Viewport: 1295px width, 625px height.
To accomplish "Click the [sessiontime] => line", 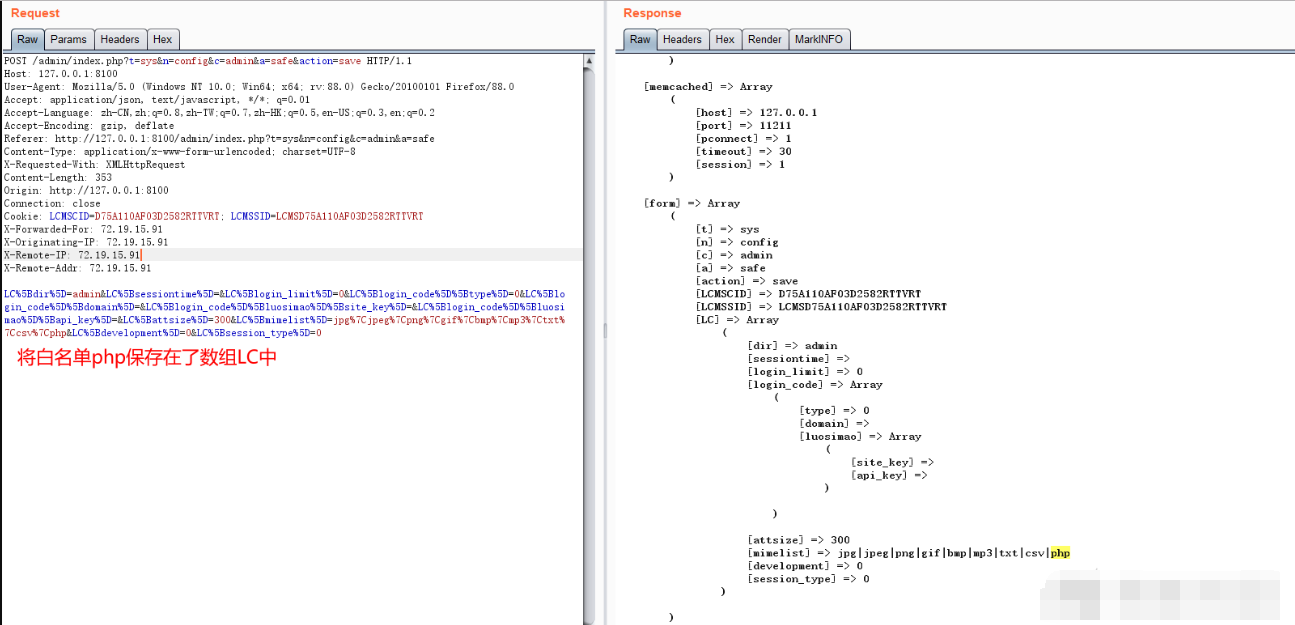I will [x=798, y=360].
